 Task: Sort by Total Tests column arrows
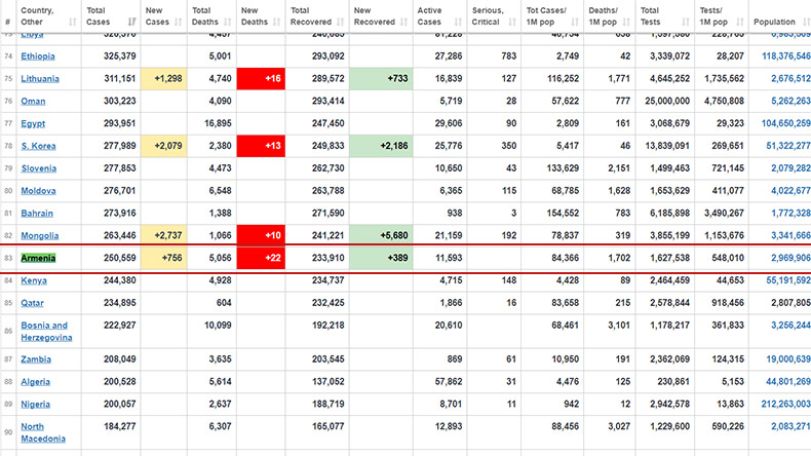point(686,22)
